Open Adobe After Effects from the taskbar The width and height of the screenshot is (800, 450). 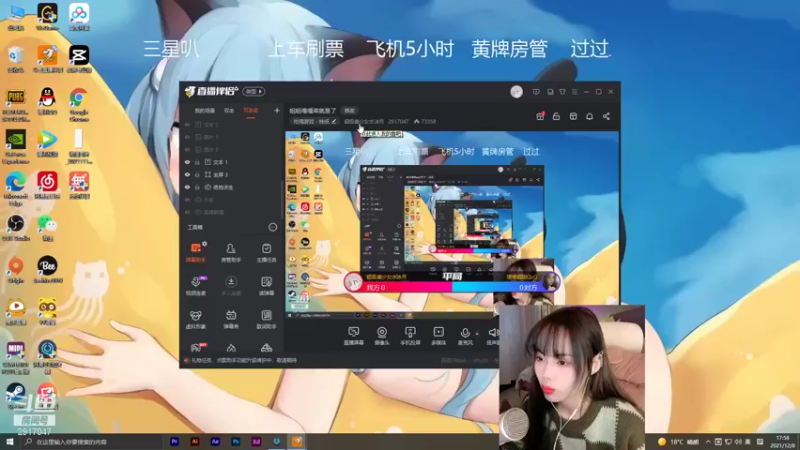pyautogui.click(x=215, y=441)
